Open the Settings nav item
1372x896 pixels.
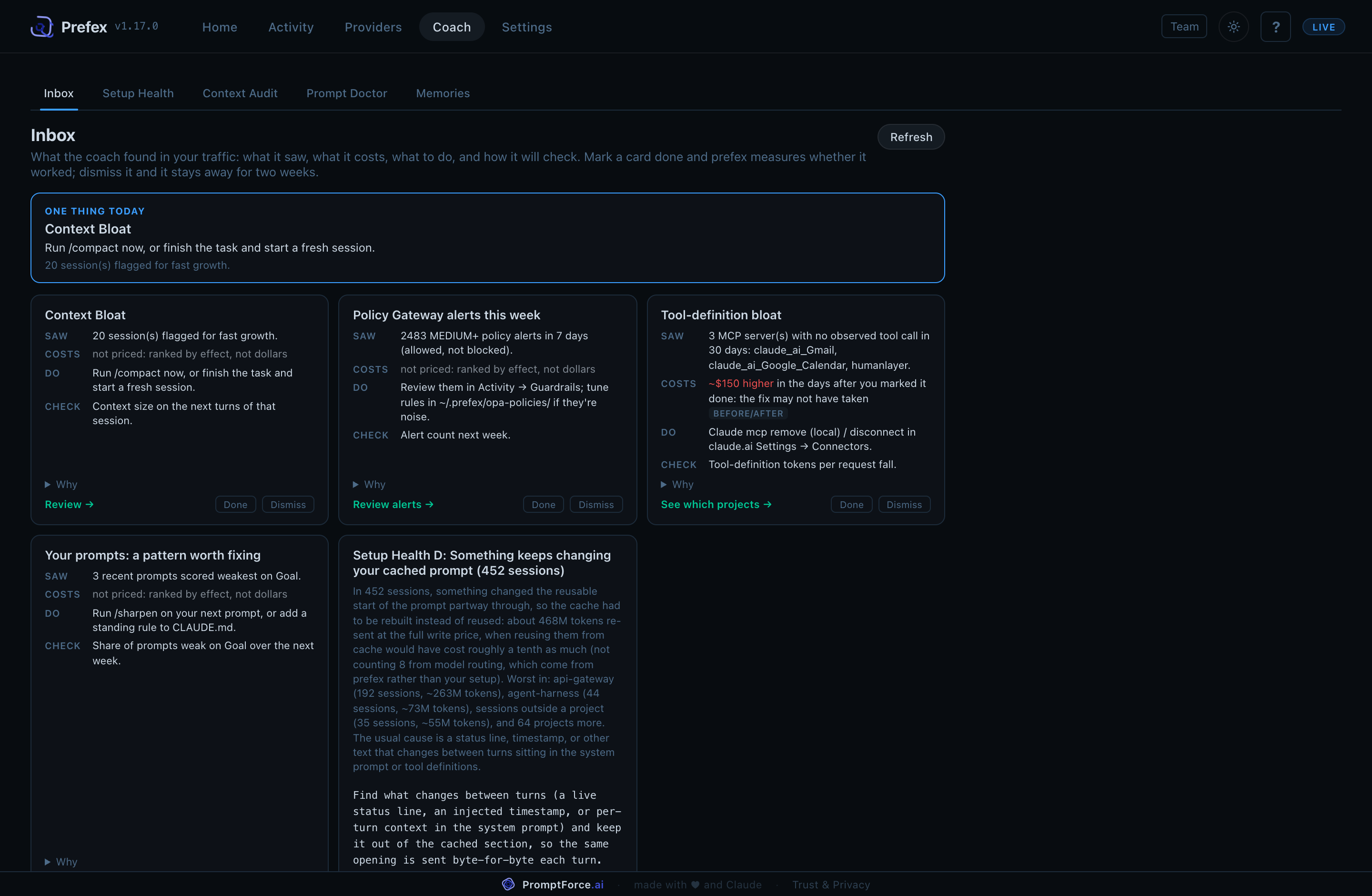[x=526, y=27]
